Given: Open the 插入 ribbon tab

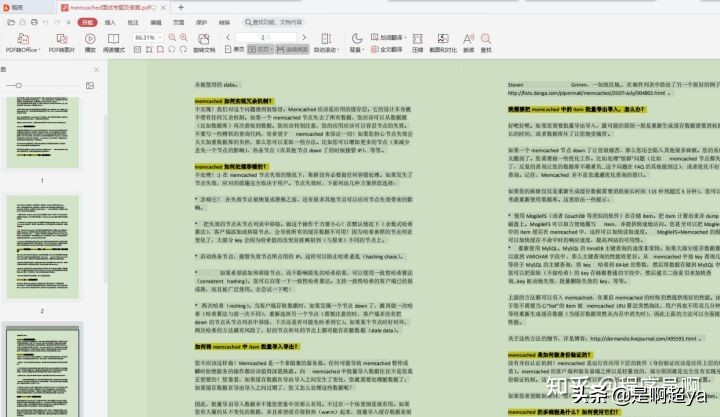Looking at the screenshot, I should coord(110,22).
